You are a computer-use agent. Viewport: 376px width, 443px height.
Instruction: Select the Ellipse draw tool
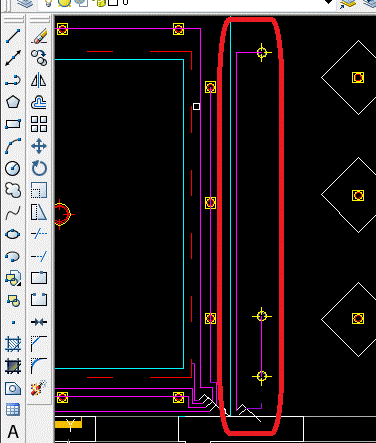(13, 234)
